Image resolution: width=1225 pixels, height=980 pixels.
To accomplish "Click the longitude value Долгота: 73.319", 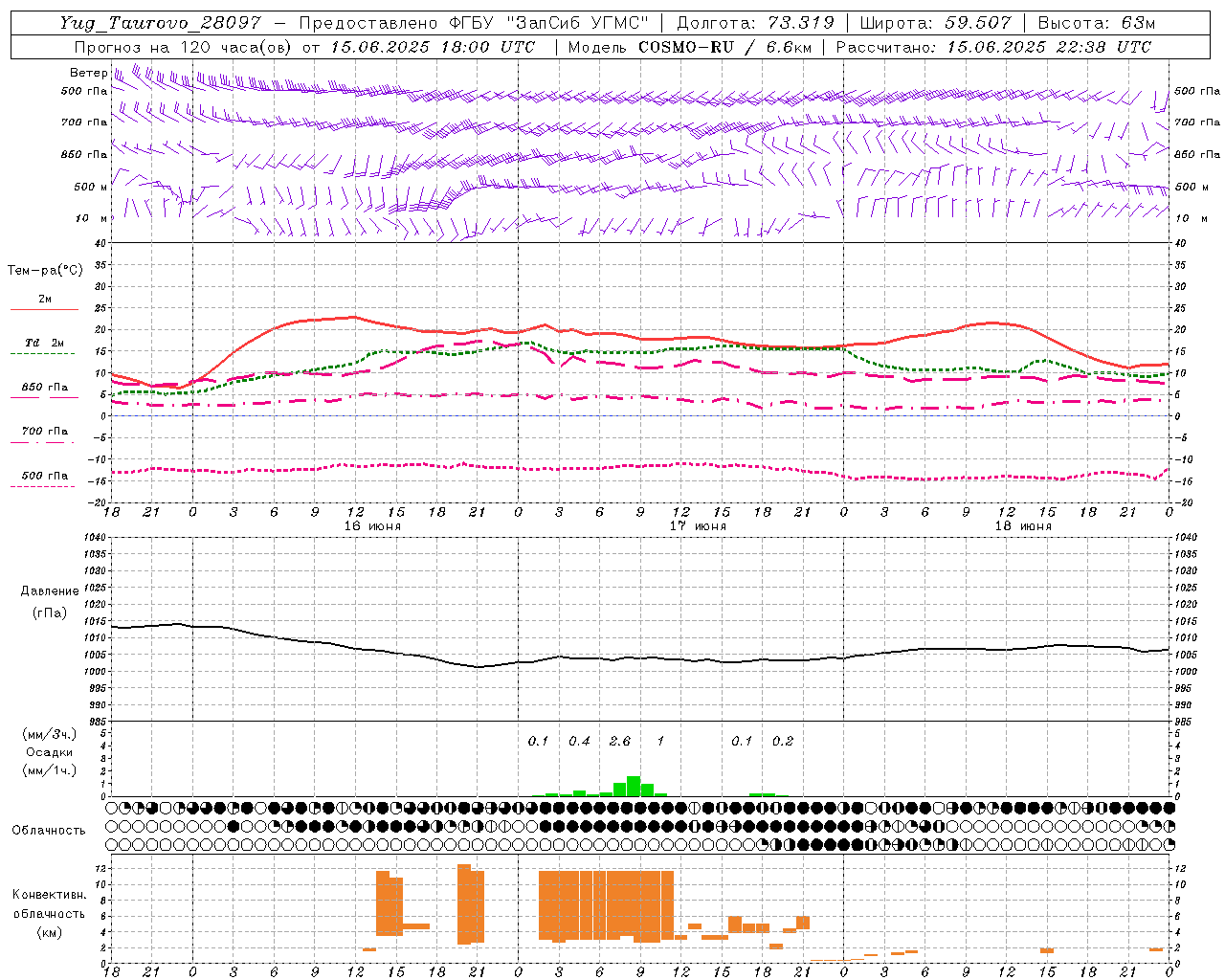I will [x=755, y=23].
